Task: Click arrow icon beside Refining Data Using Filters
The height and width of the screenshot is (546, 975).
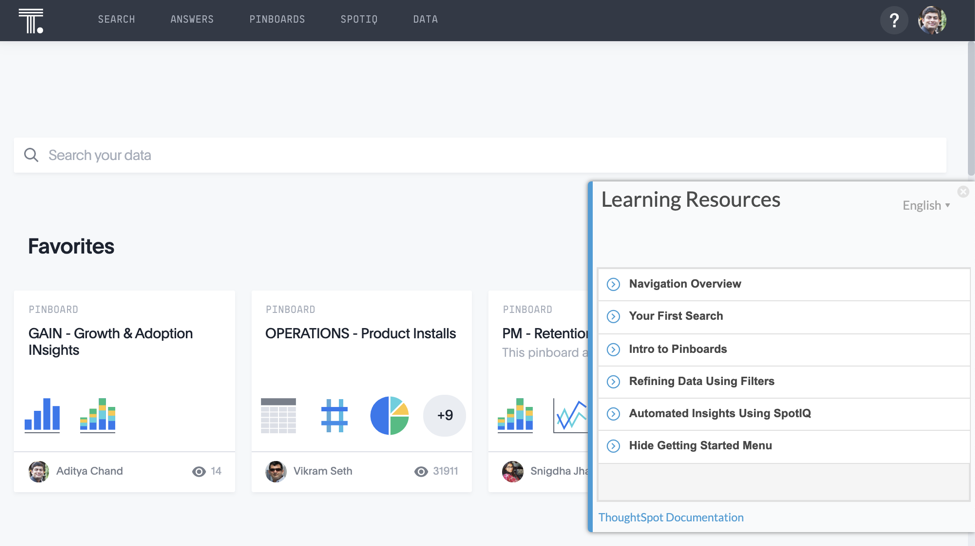Action: point(613,382)
